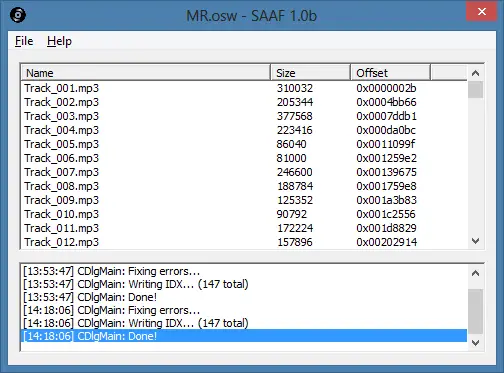
Task: Click size value 86040
Action: (x=291, y=144)
